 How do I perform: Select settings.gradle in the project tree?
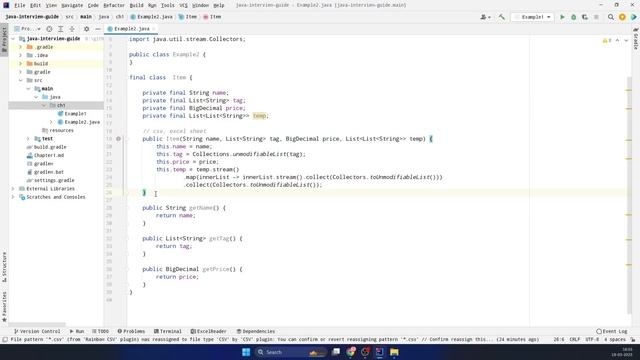[x=54, y=180]
